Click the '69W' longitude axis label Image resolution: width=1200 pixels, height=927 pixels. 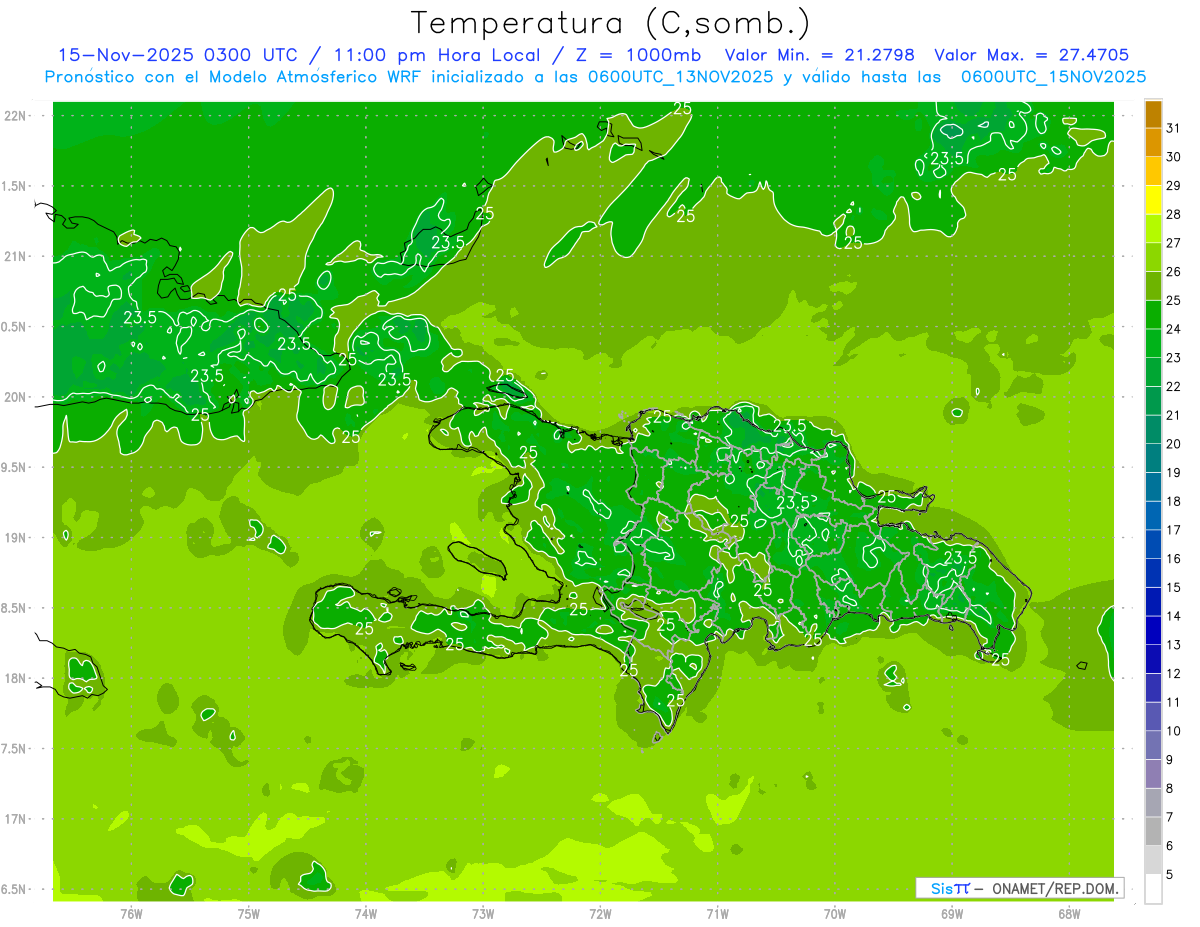coord(952,913)
